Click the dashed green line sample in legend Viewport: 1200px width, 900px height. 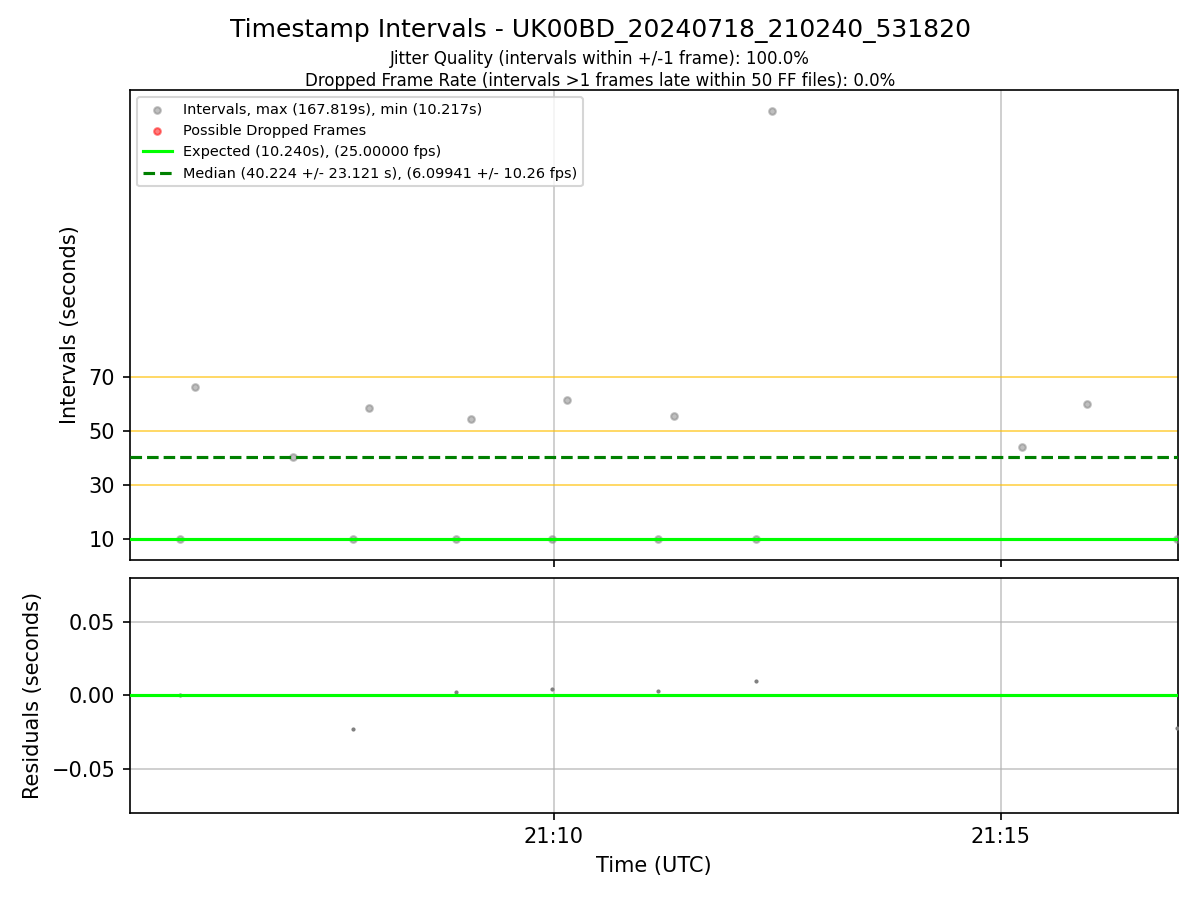[157, 173]
